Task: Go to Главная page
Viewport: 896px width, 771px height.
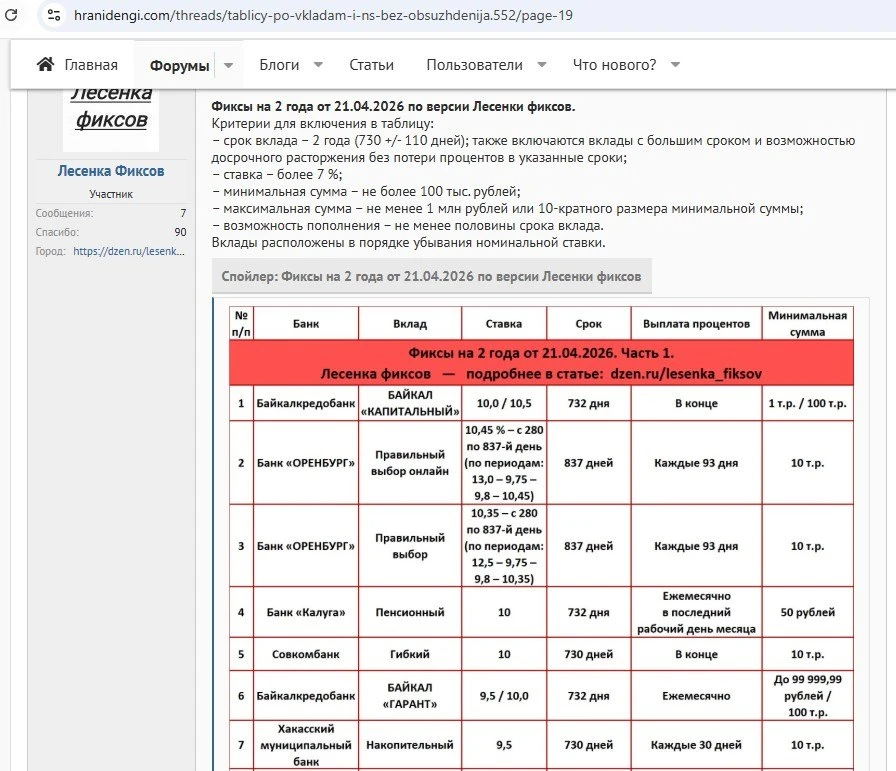Action: (91, 65)
